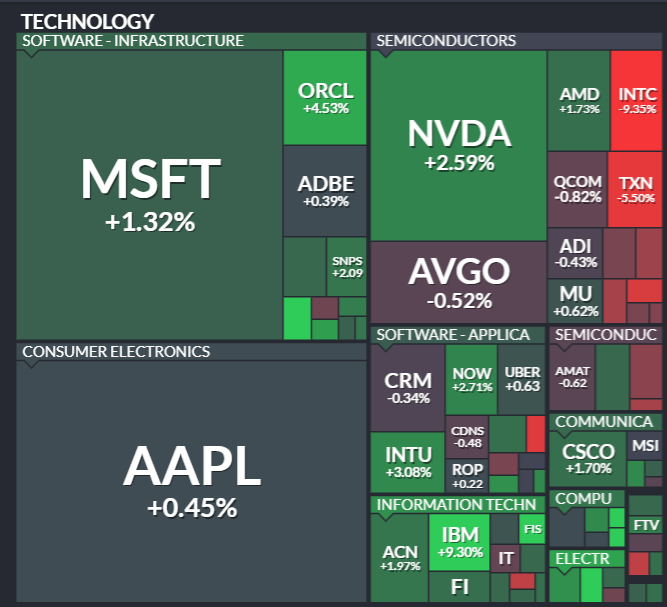Click the QCOM tile
Screen dimensions: 667x607
coord(577,188)
